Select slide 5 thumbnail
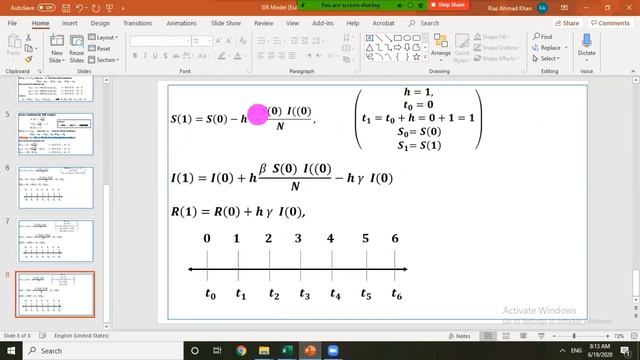 (56, 134)
